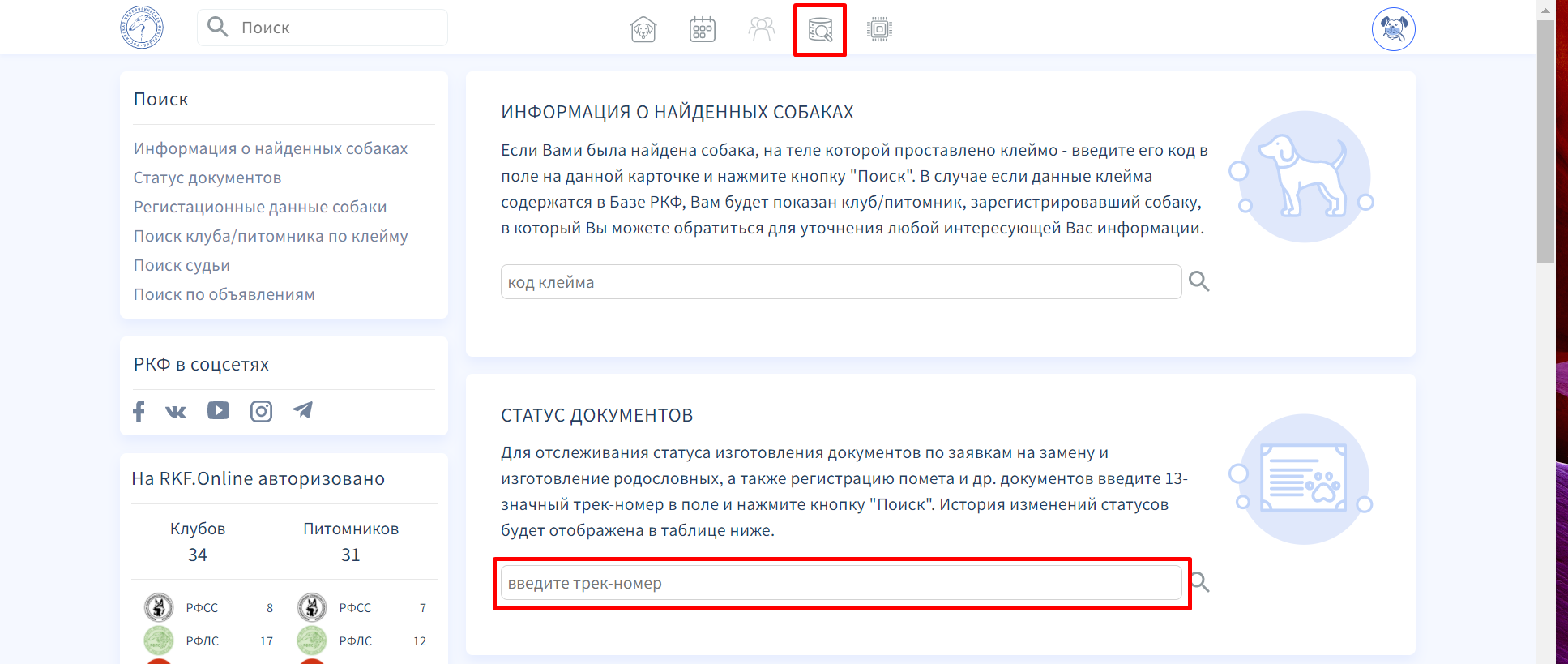Select Поиск по объявлениям in sidebar
Screen dimensions: 1568x664
(224, 294)
